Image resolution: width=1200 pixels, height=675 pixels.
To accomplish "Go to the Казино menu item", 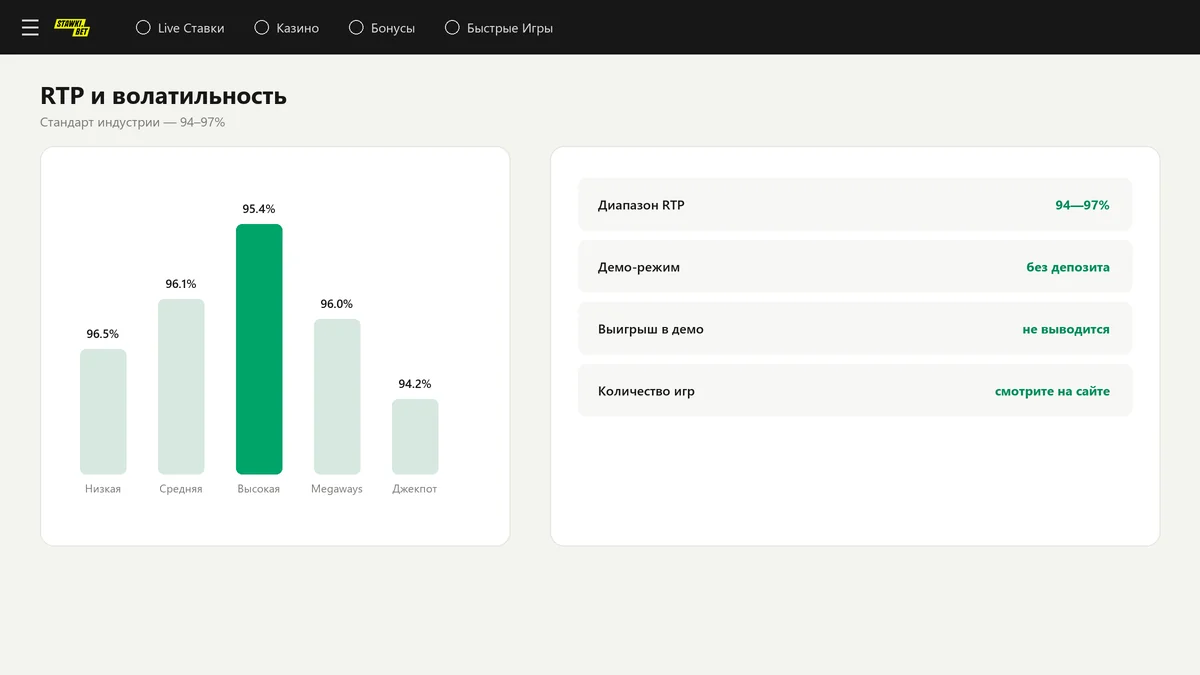I will pyautogui.click(x=298, y=28).
